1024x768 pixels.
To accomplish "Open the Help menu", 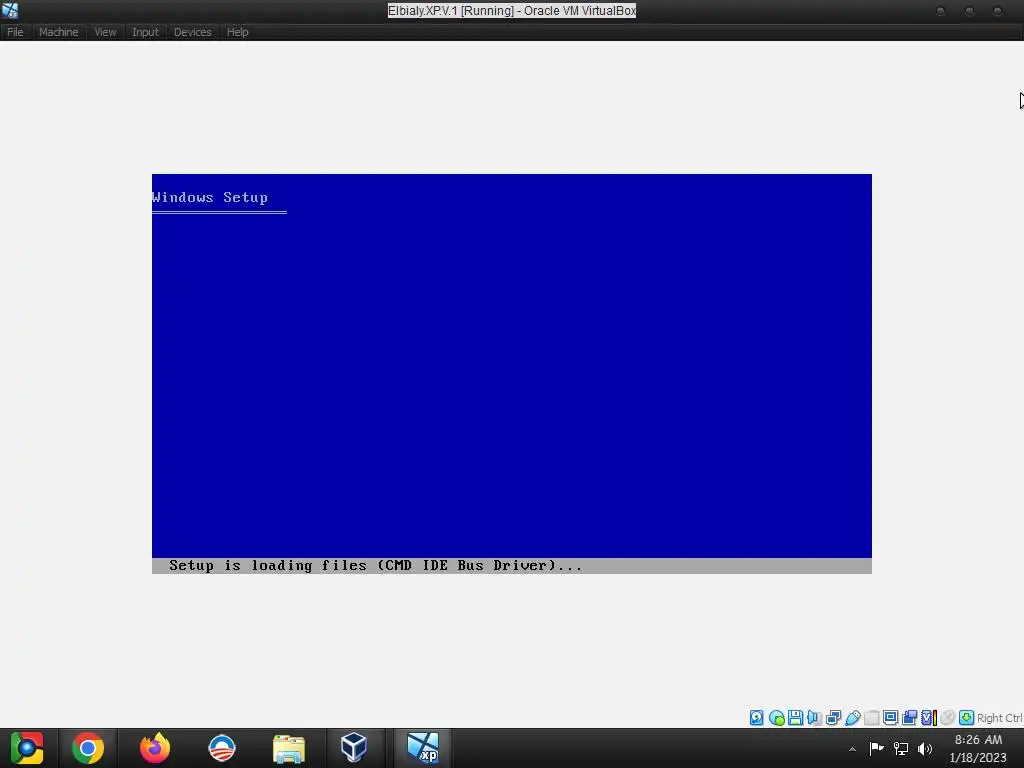I will (x=237, y=32).
